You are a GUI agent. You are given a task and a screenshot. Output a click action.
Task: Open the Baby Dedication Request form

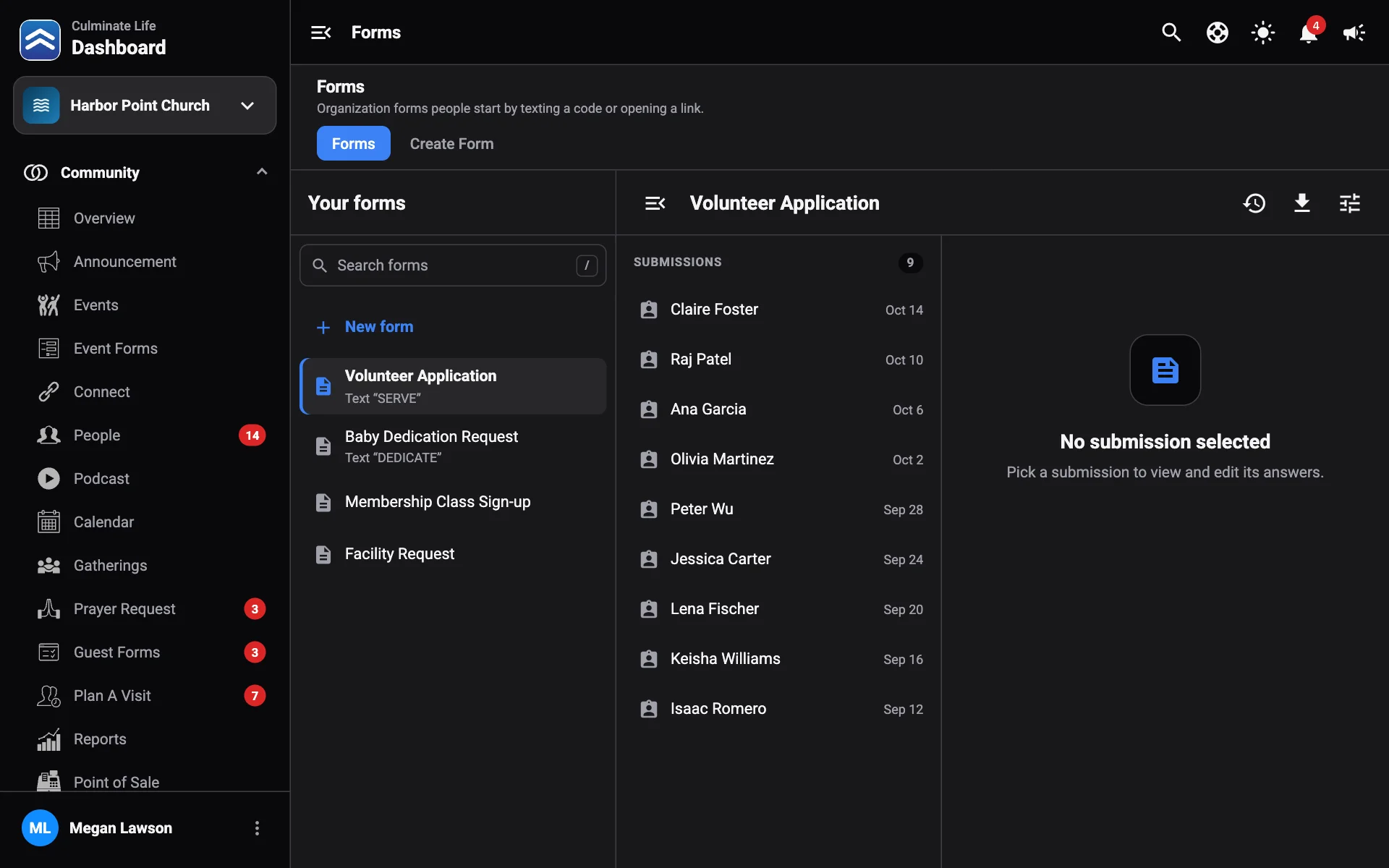click(x=453, y=446)
